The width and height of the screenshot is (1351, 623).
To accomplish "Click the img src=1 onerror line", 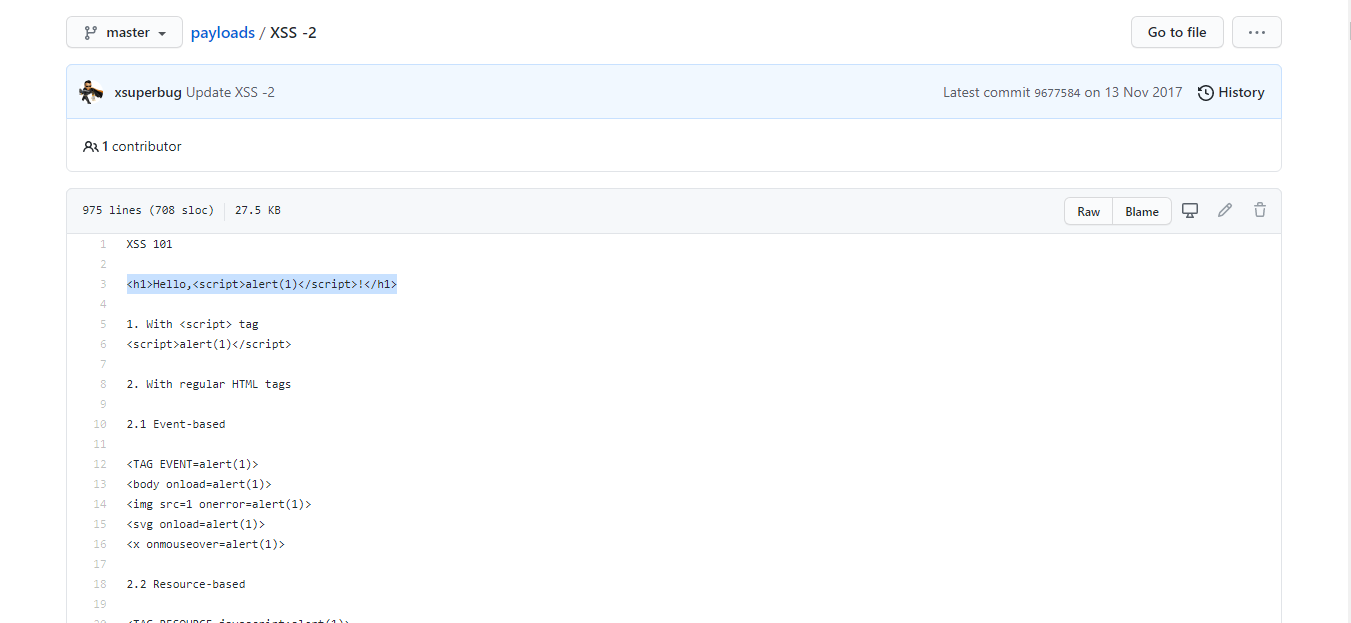I will [x=219, y=504].
